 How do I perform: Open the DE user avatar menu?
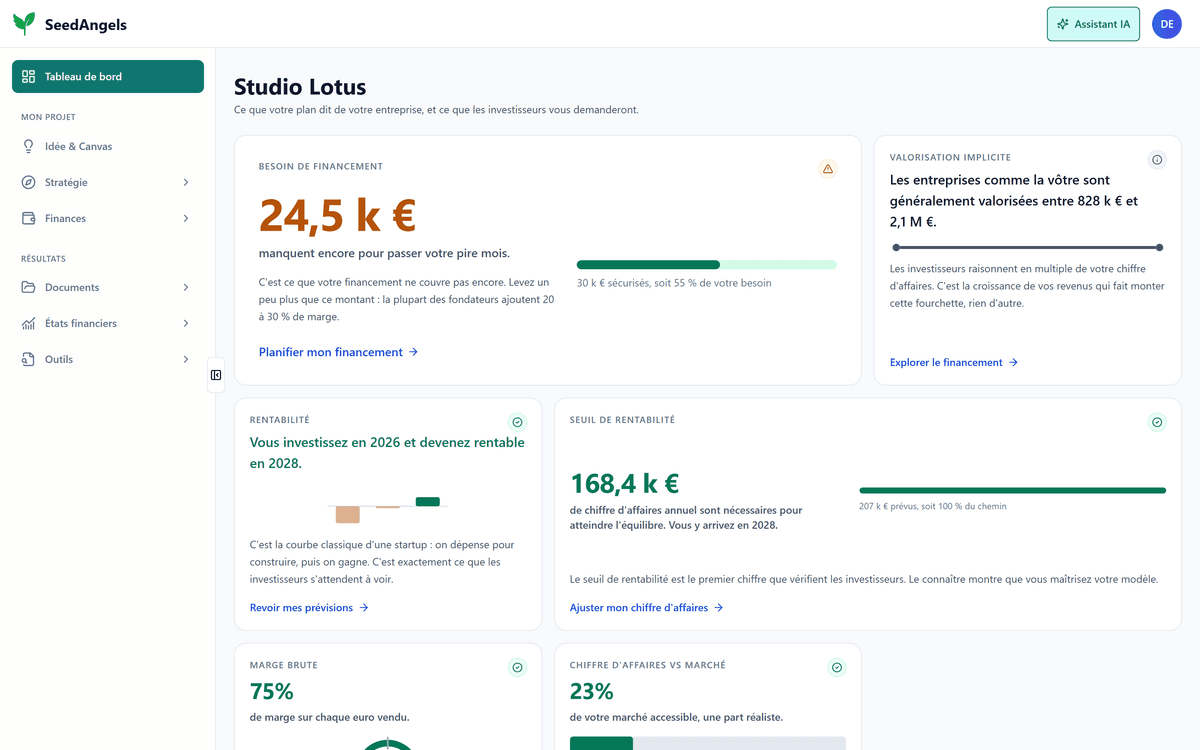(x=1167, y=24)
